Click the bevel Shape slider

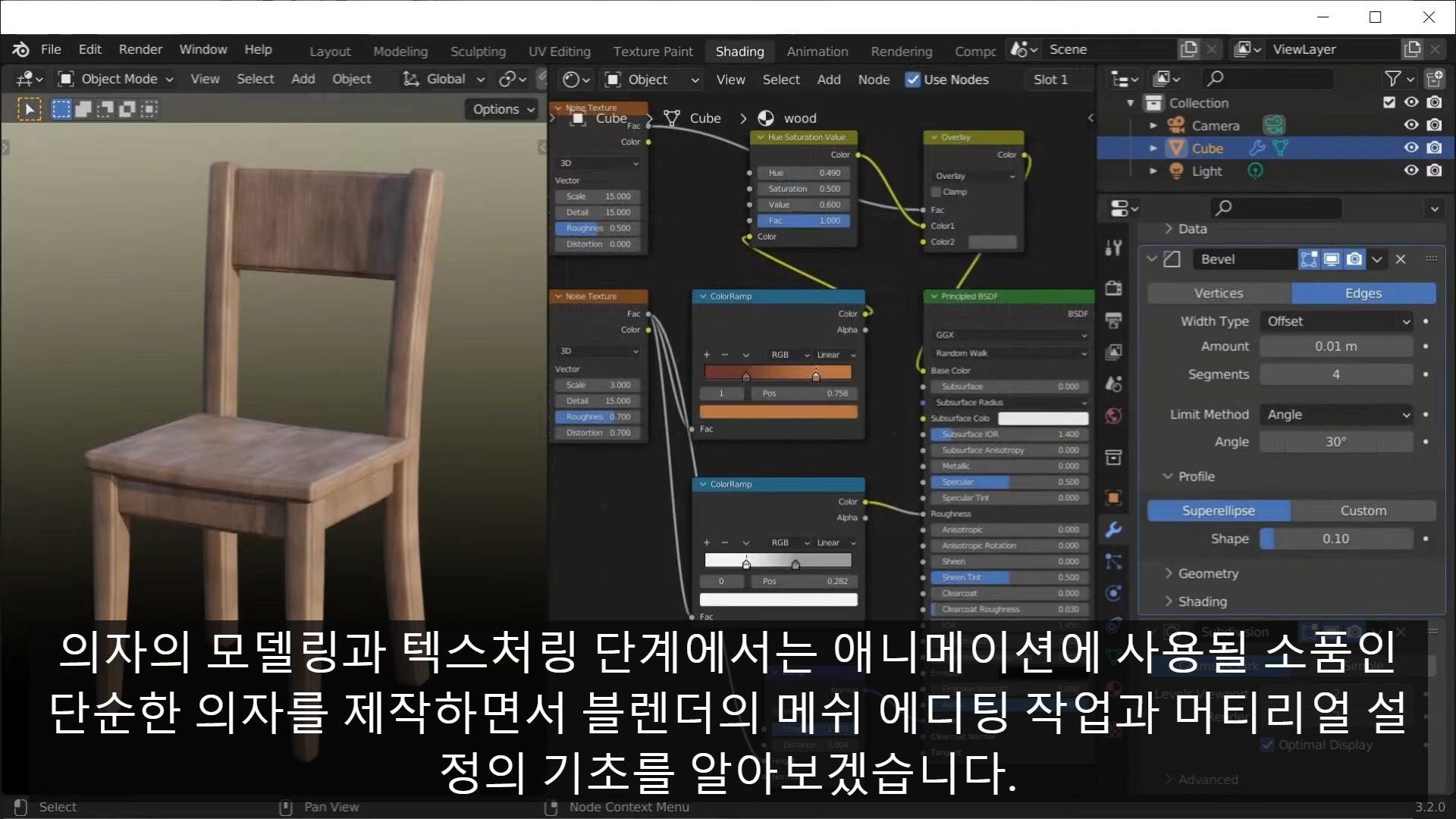pos(1336,539)
